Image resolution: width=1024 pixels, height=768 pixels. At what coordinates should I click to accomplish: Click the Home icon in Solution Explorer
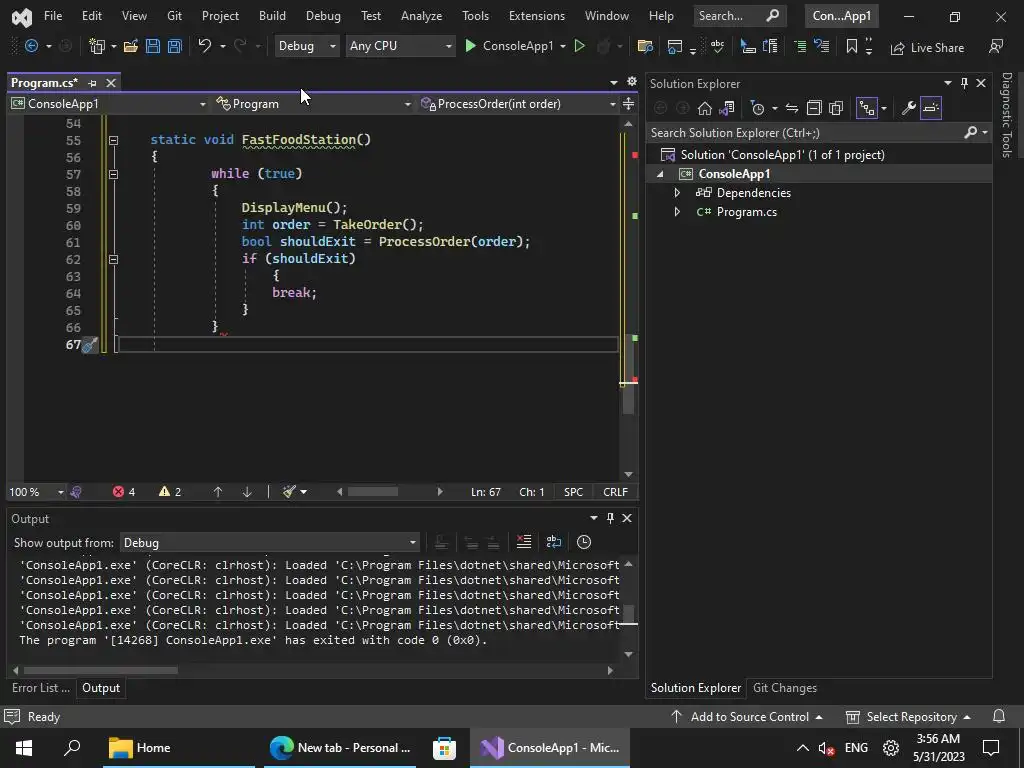[x=705, y=108]
